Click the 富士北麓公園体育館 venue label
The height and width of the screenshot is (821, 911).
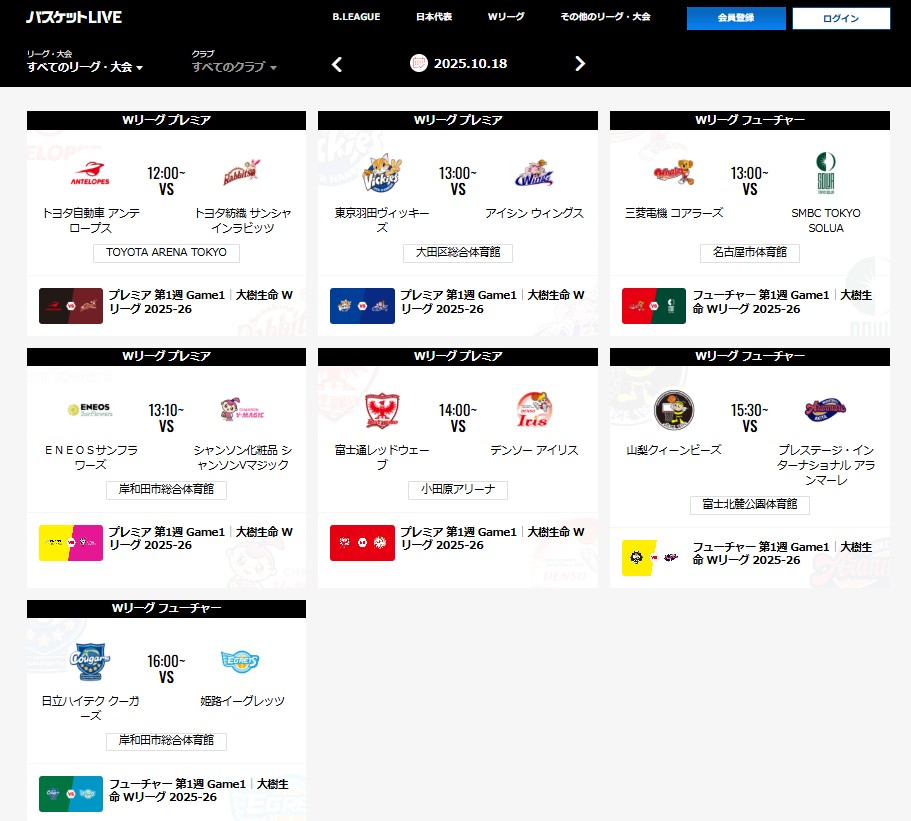pyautogui.click(x=749, y=505)
